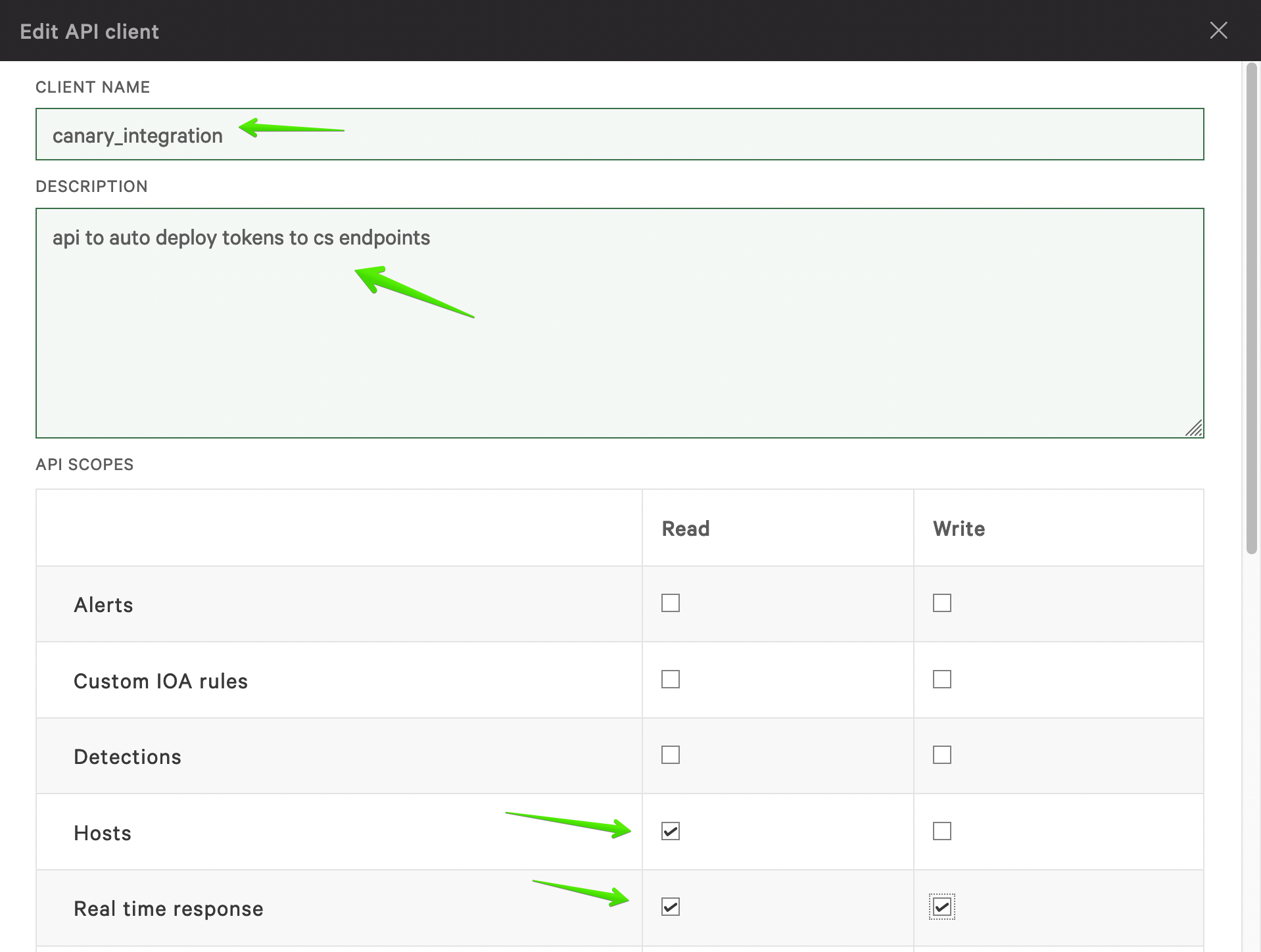The width and height of the screenshot is (1261, 952).
Task: Enable Read access for Alerts scope
Action: [x=670, y=604]
